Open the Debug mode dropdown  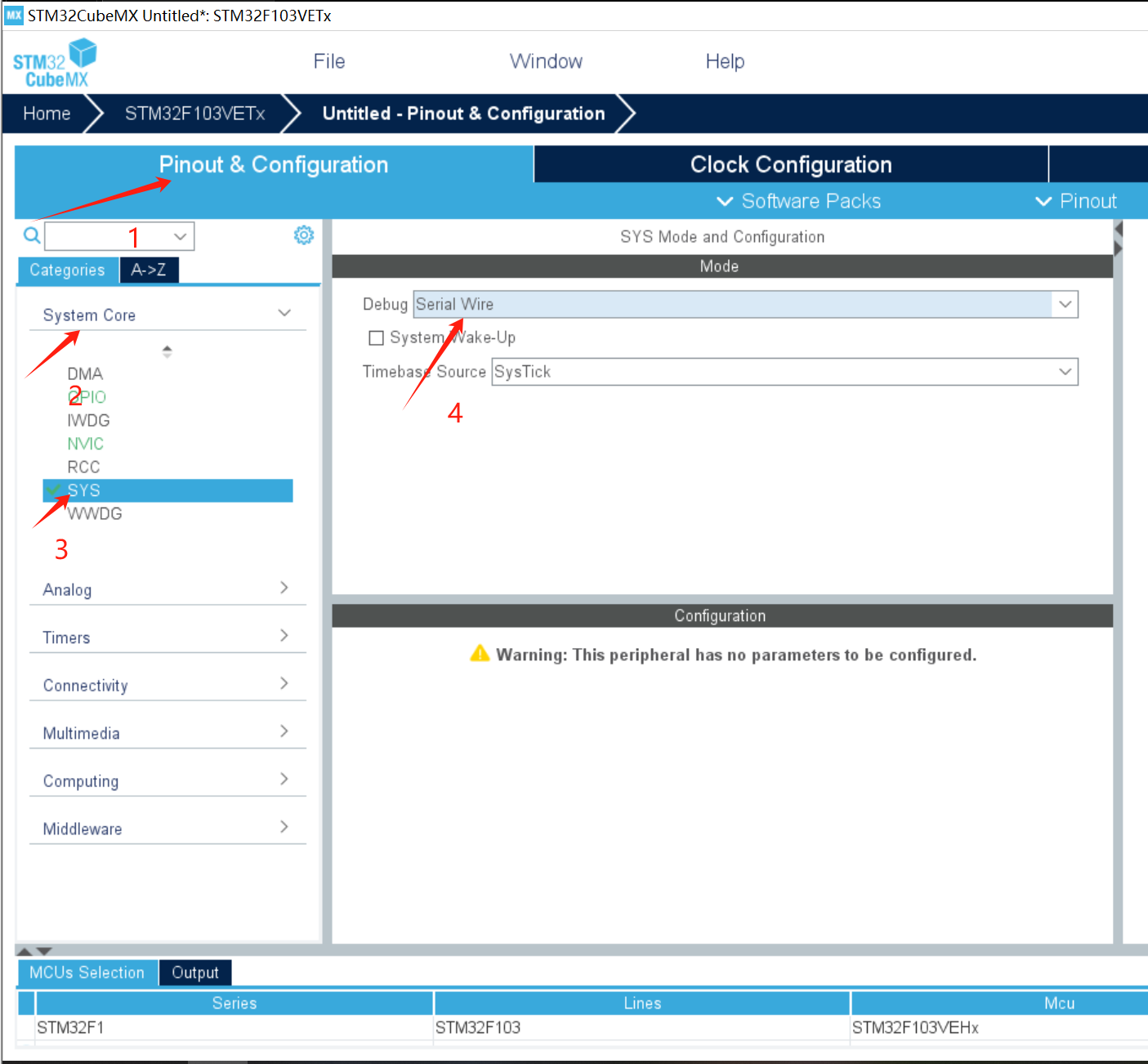click(1065, 304)
